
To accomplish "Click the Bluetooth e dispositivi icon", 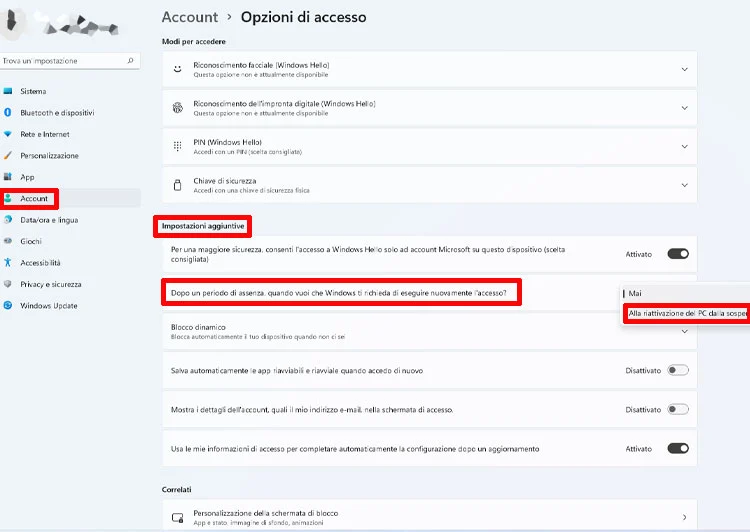I will tap(8, 112).
